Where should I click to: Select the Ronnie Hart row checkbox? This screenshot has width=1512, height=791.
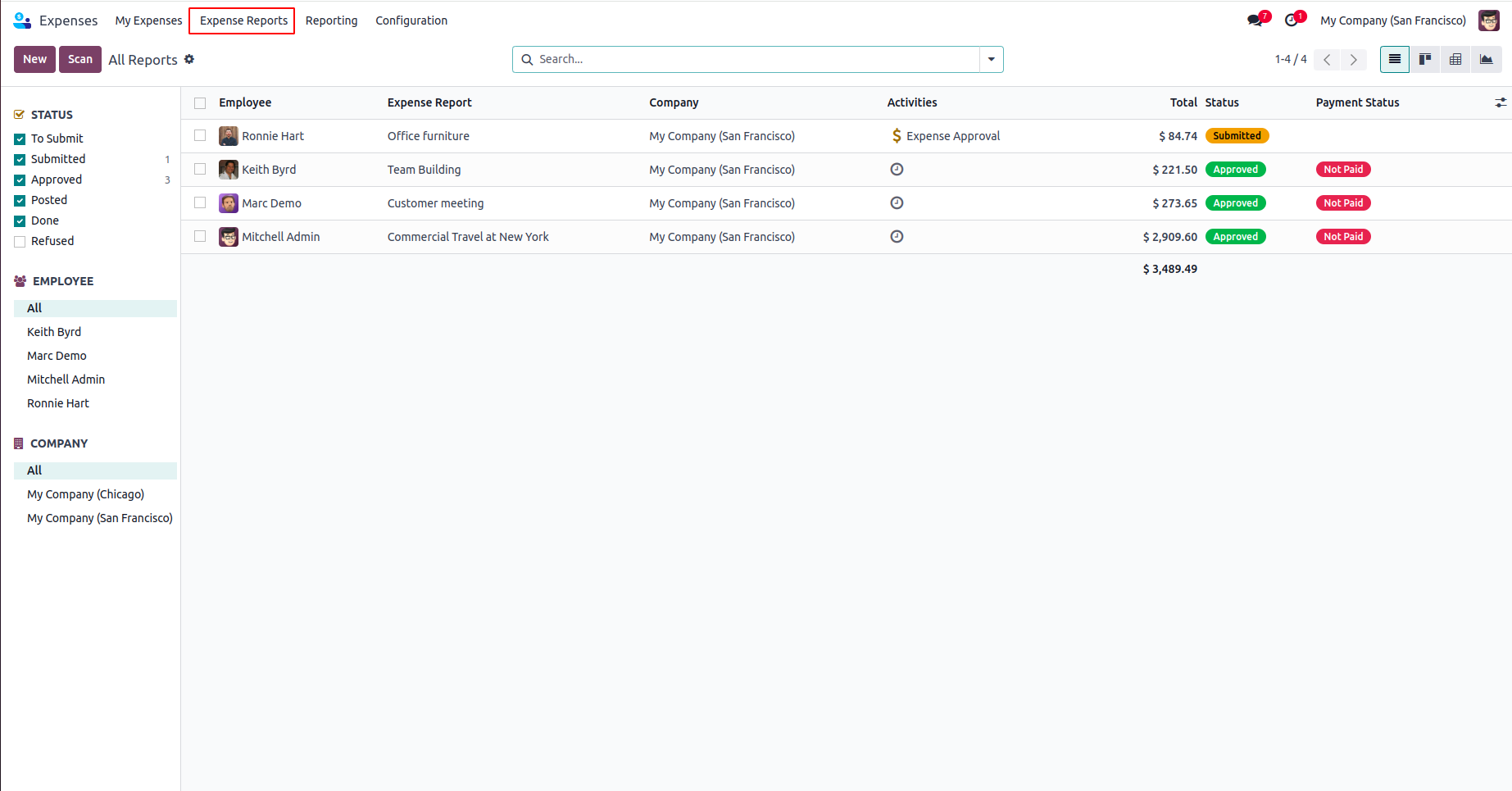pyautogui.click(x=200, y=135)
